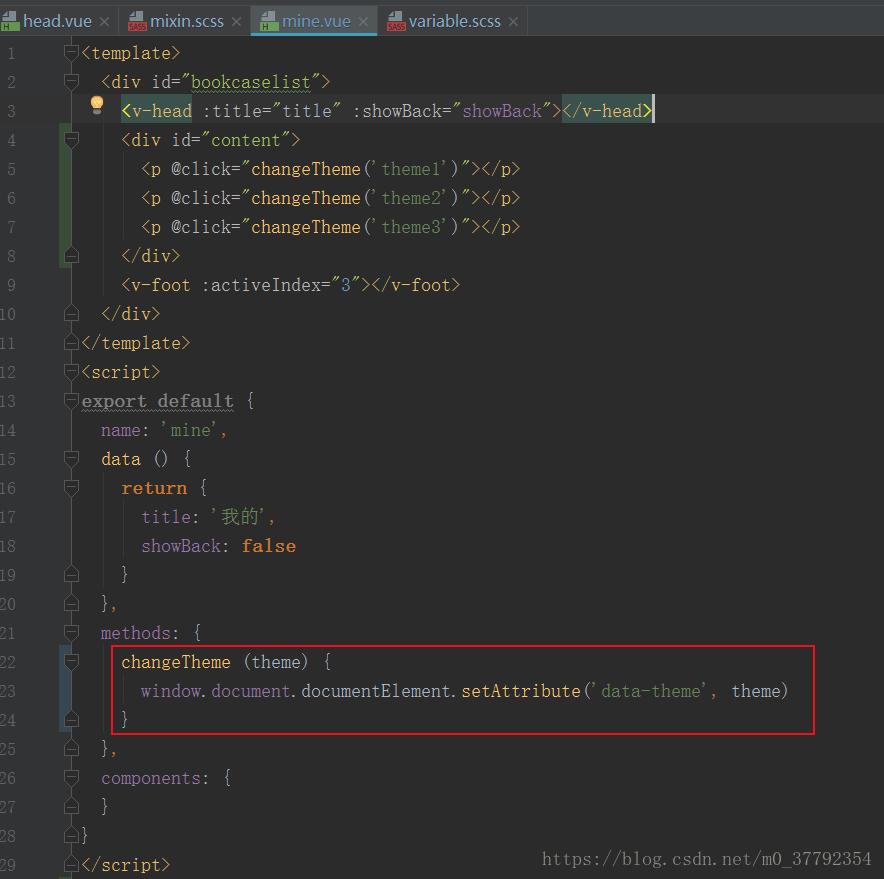The height and width of the screenshot is (879, 884).
Task: Place cursor on setAttribute in line 23
Action: coord(520,691)
